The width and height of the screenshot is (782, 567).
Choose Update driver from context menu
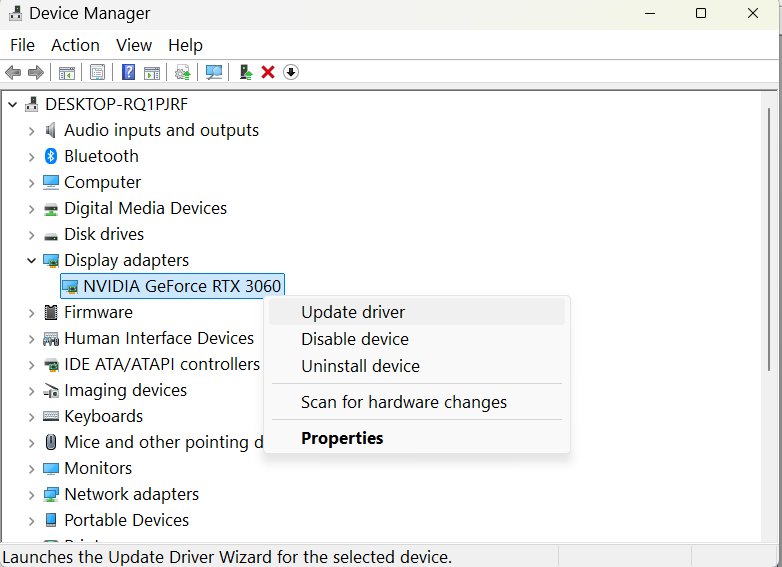pos(353,312)
